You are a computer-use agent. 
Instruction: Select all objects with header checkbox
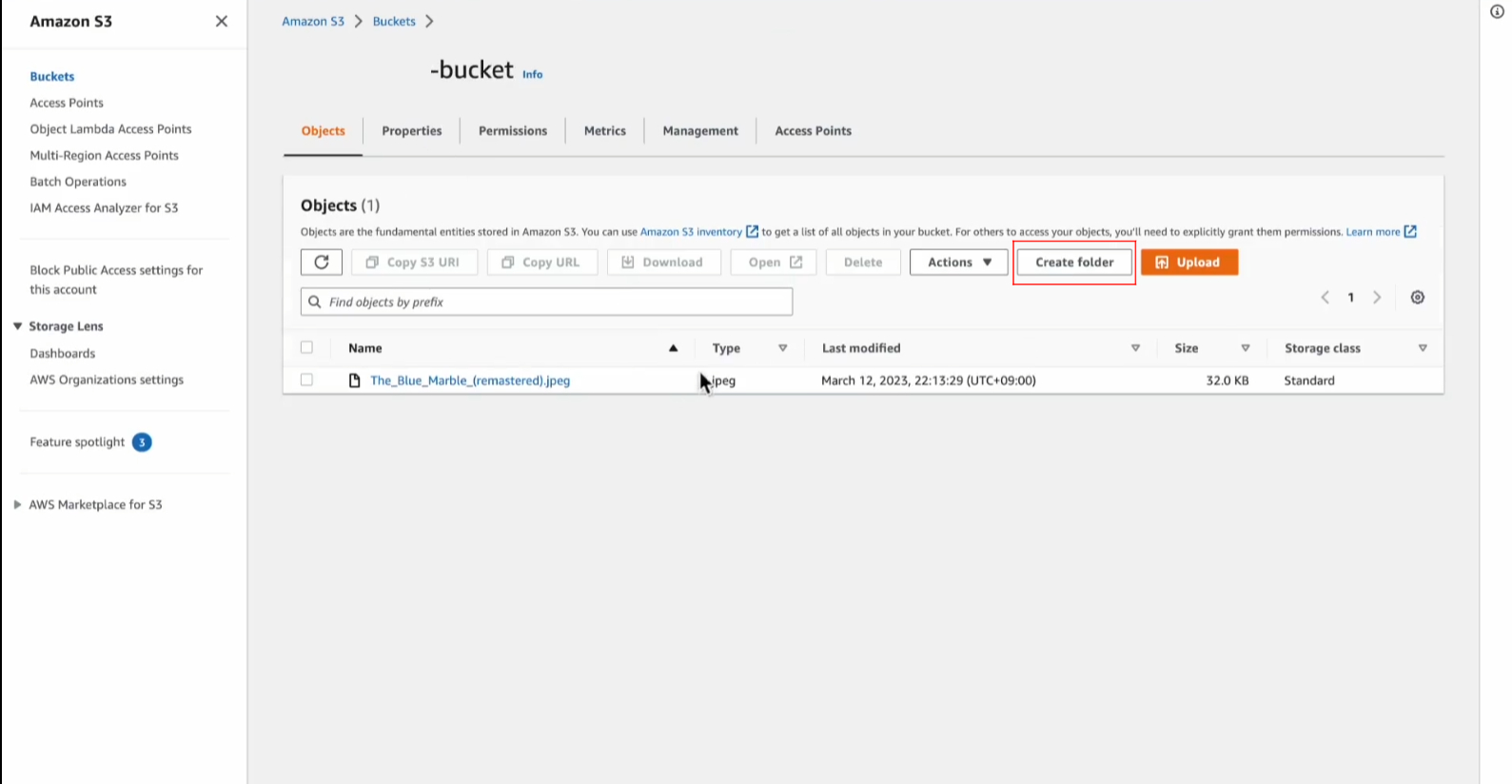[x=306, y=347]
